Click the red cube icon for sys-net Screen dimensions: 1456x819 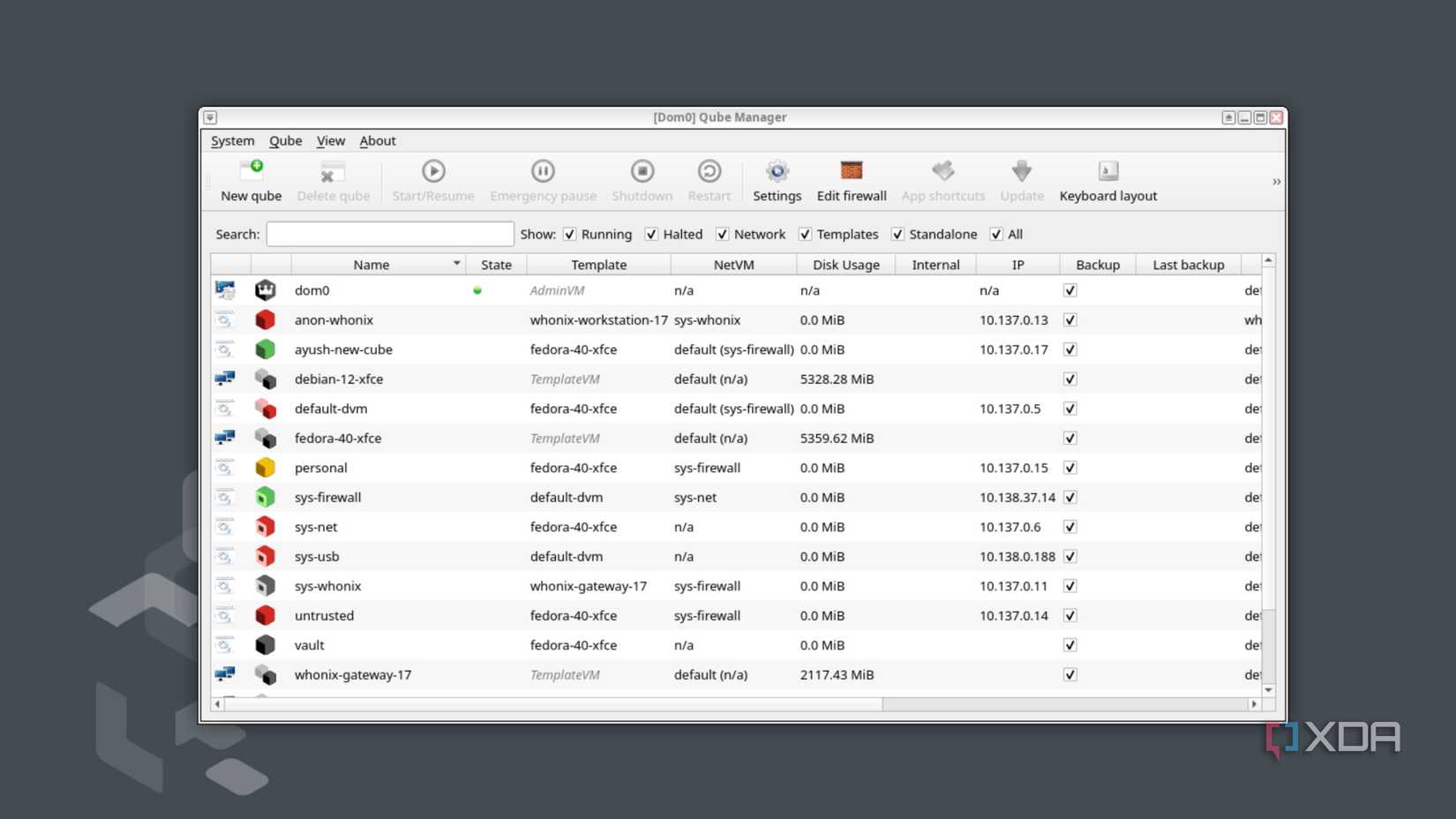[265, 526]
